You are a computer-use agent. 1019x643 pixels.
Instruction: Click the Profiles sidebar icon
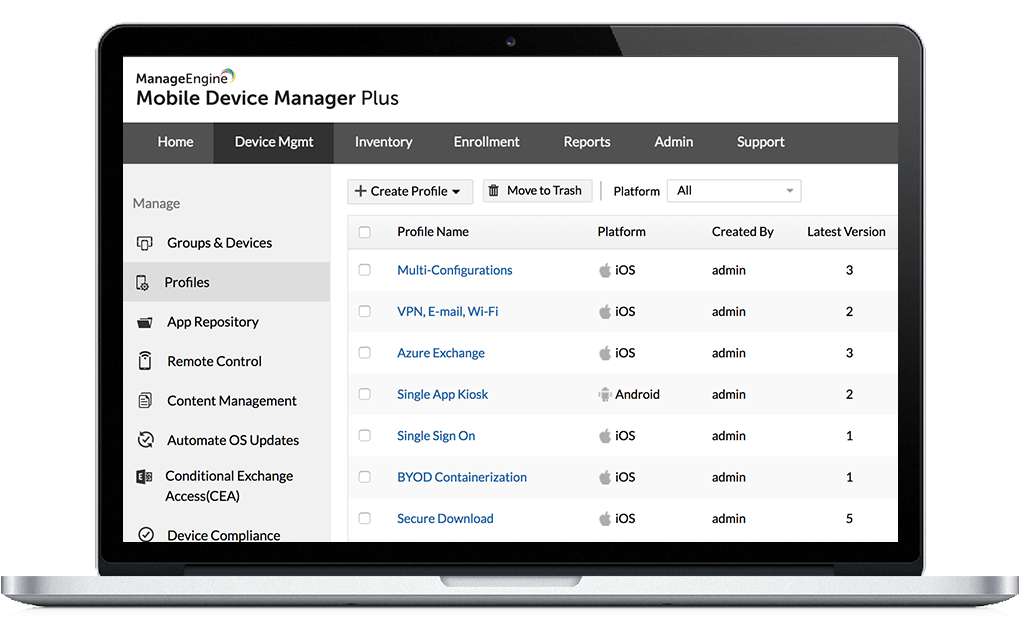pos(142,283)
